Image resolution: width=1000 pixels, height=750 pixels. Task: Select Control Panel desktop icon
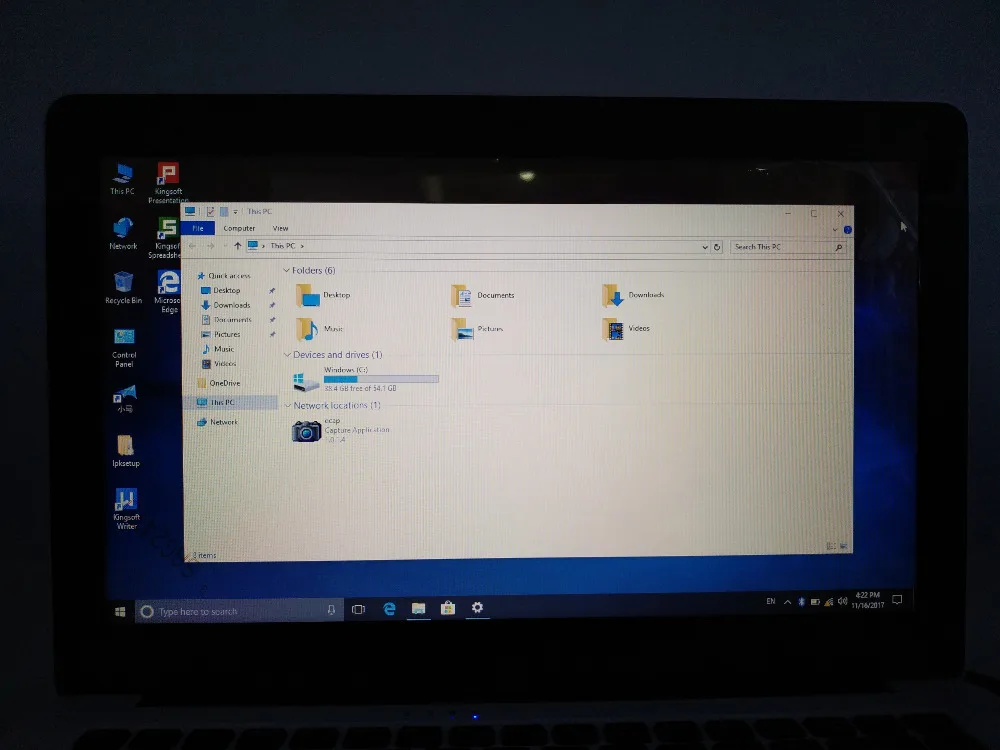pos(124,348)
